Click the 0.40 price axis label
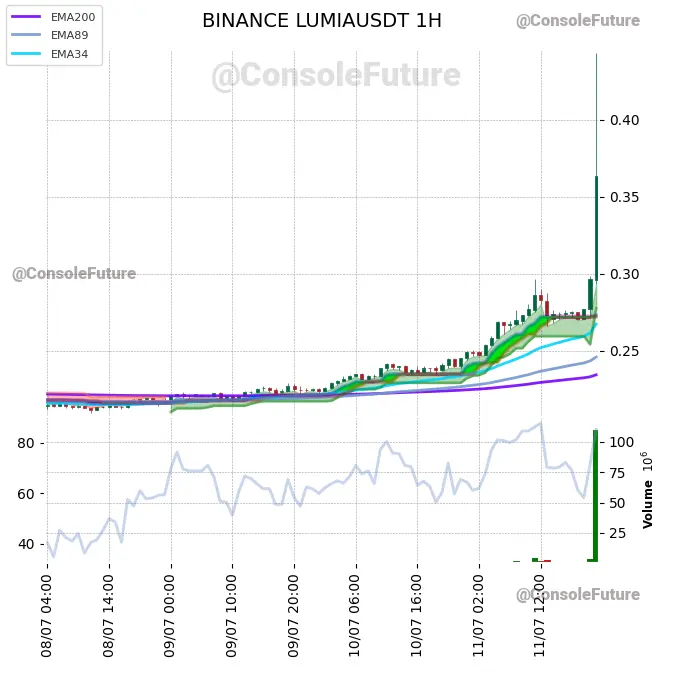This screenshot has width=690, height=690. point(624,120)
